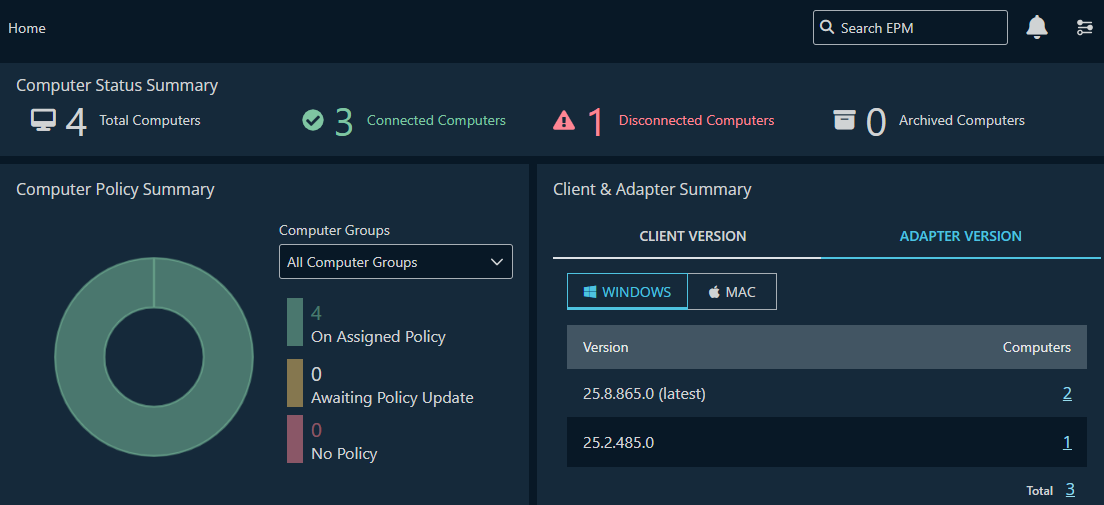
Task: Click the tan Awaiting Policy Update swatch
Action: (294, 382)
